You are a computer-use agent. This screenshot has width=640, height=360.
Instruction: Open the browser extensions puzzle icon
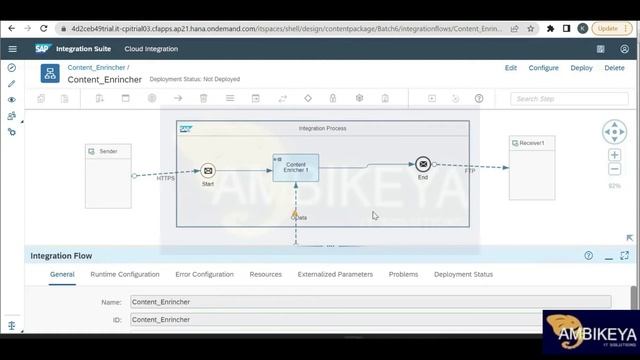(x=550, y=29)
